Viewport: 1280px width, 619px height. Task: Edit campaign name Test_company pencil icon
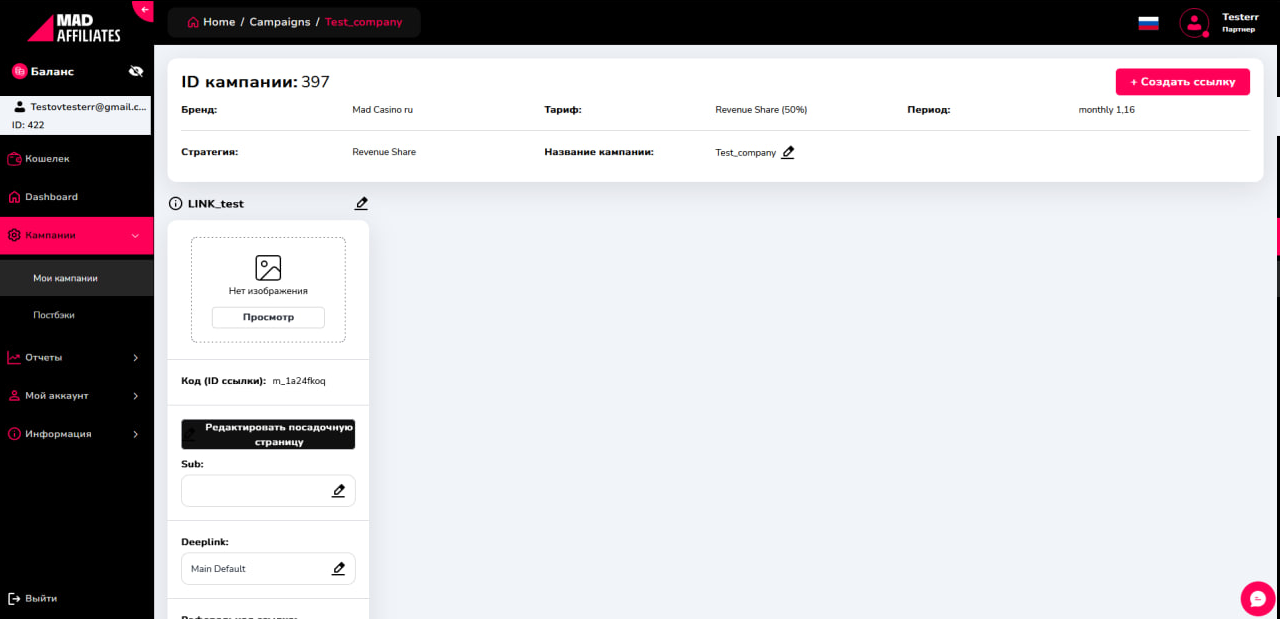788,153
